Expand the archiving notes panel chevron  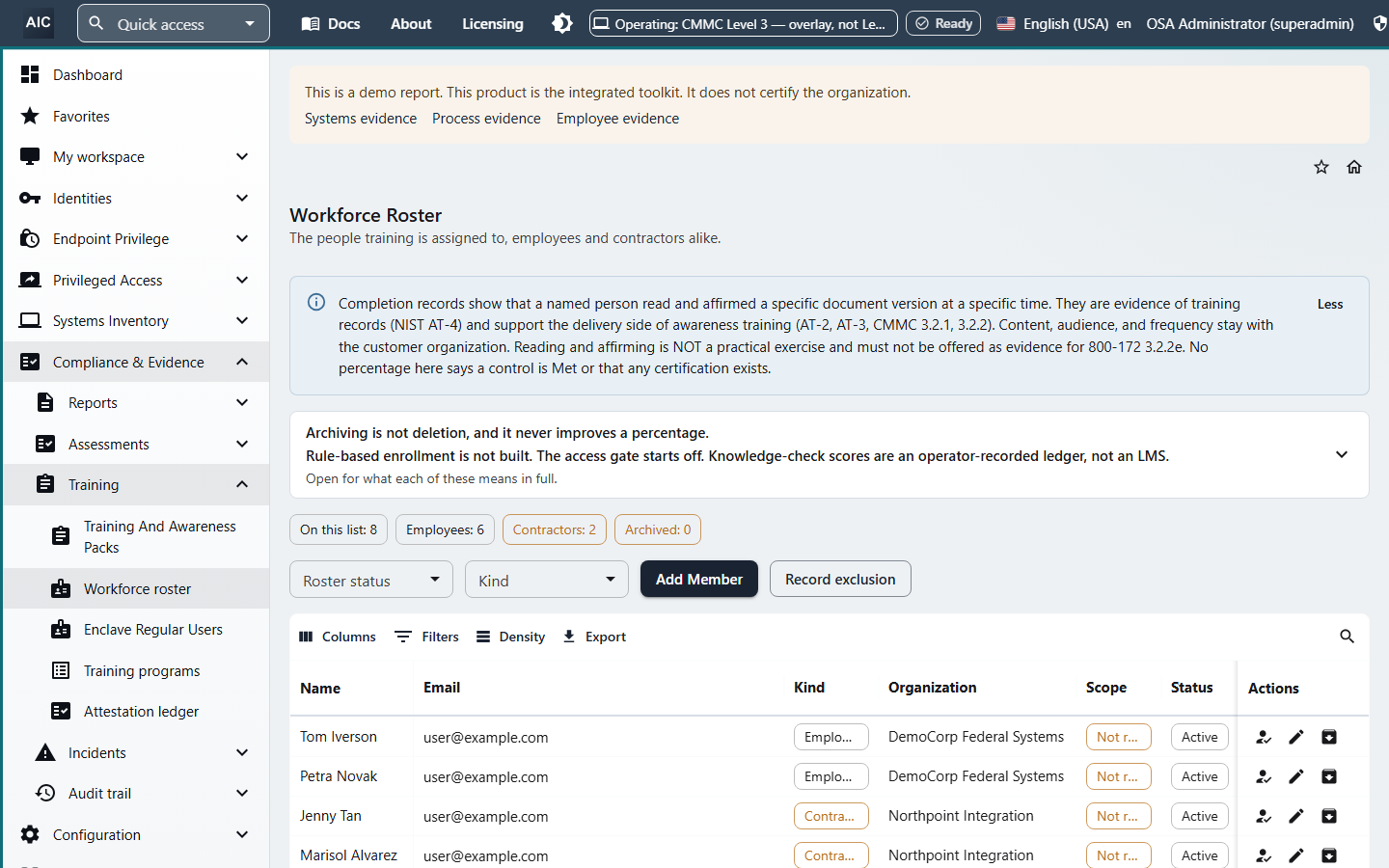[x=1342, y=454]
